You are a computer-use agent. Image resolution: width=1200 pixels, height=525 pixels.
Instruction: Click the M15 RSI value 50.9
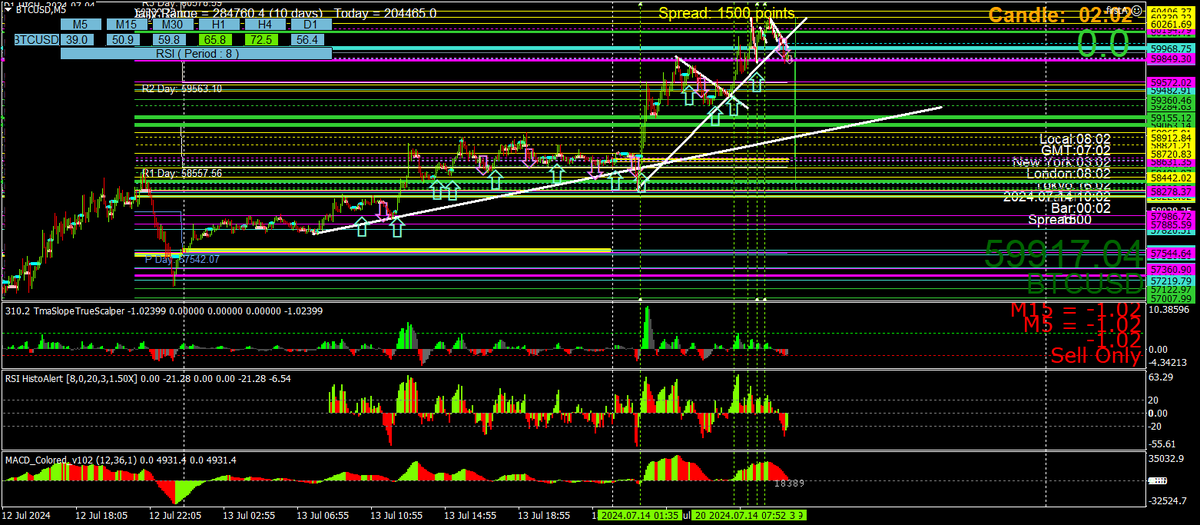click(121, 39)
